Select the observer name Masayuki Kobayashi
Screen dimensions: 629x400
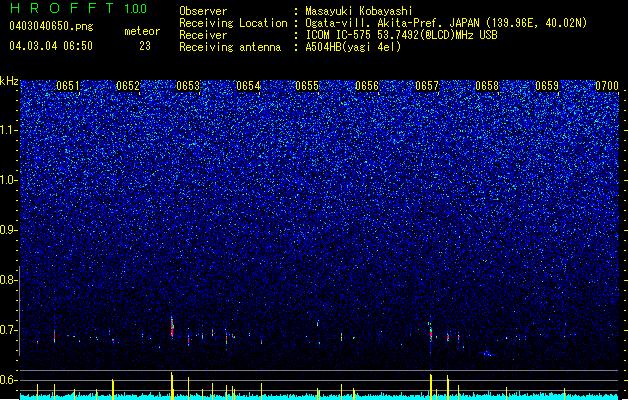[359, 11]
